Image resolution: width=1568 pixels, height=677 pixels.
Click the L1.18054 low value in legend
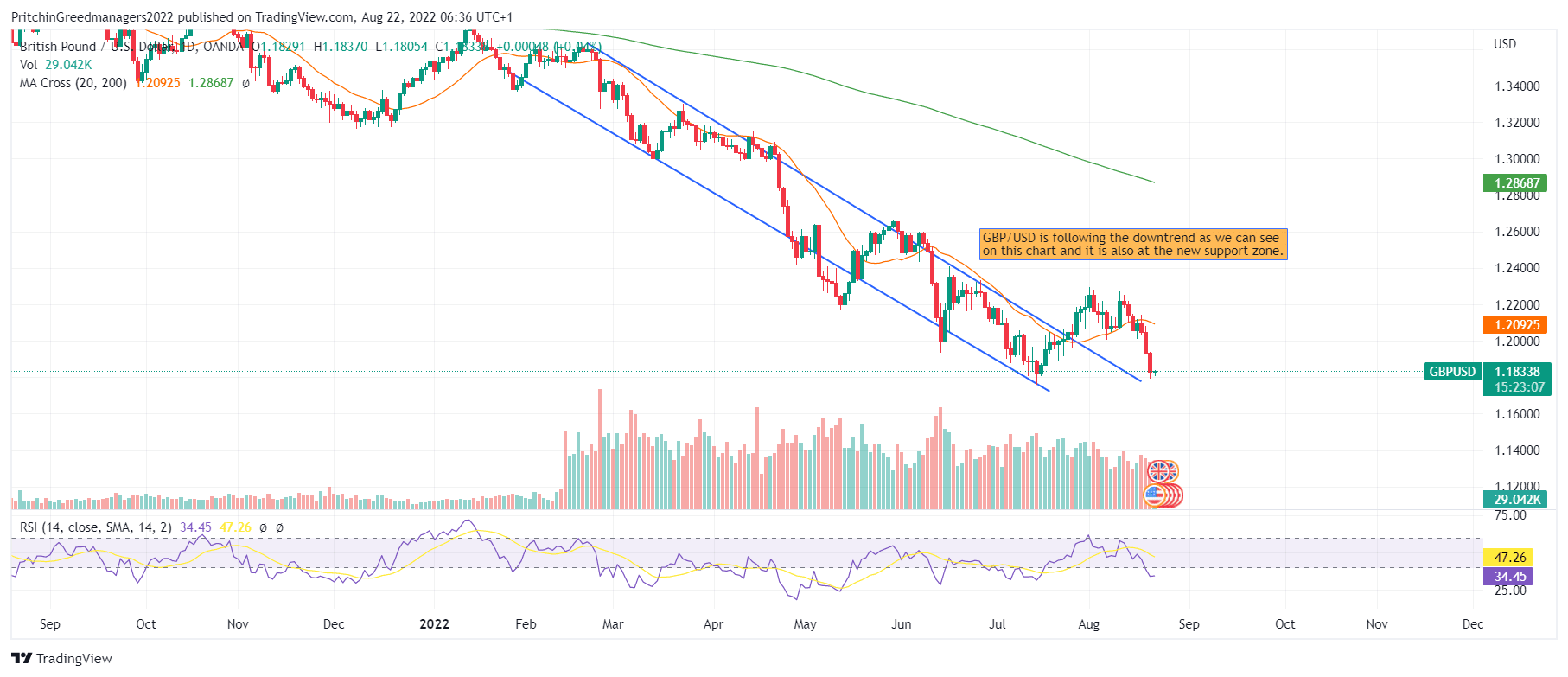pyautogui.click(x=401, y=47)
